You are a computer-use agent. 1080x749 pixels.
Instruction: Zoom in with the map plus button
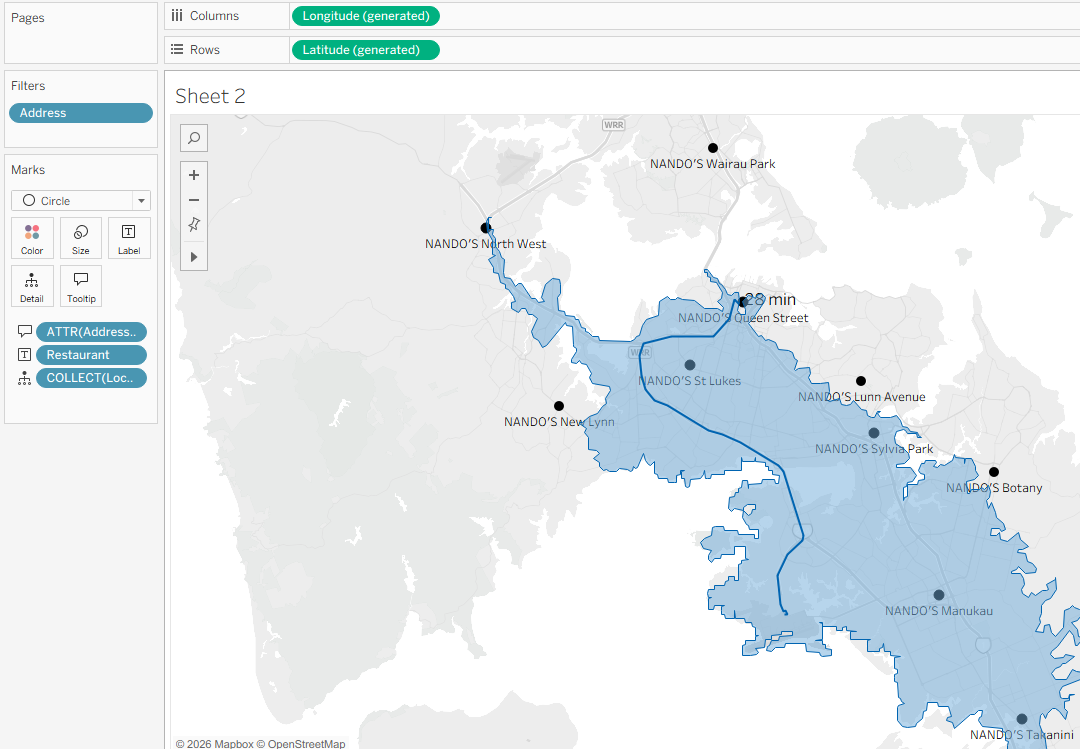pos(194,175)
